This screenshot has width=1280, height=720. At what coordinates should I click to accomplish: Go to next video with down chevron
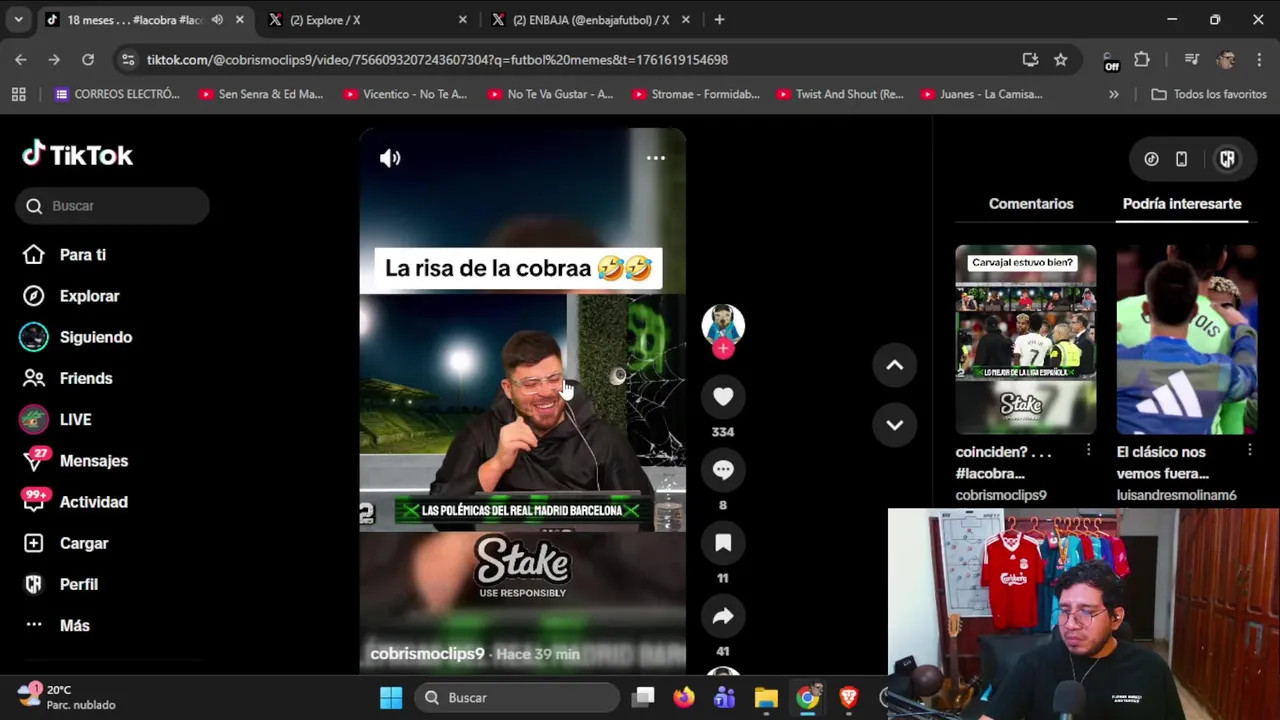[894, 425]
